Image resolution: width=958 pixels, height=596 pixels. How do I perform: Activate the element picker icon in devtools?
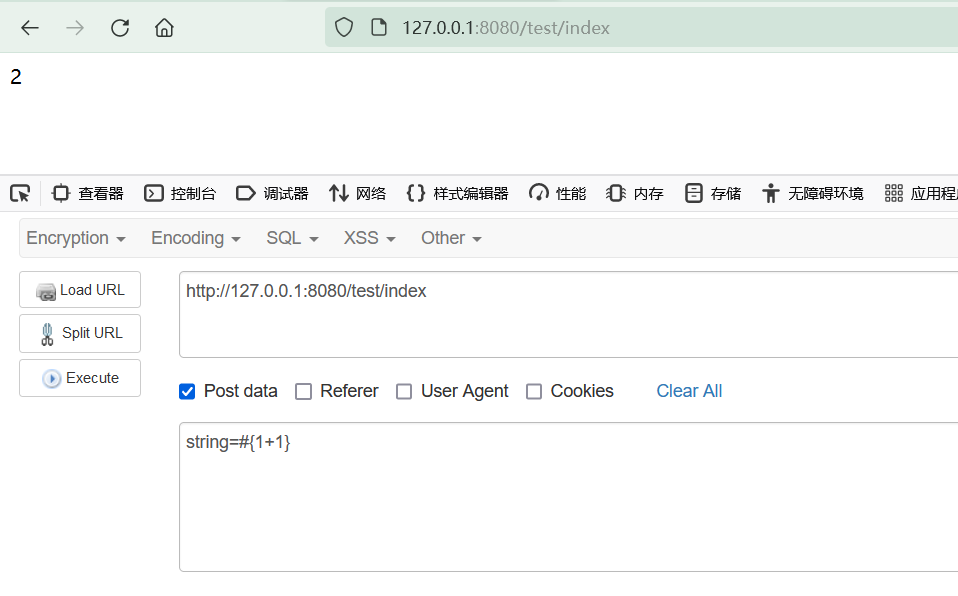click(x=20, y=194)
